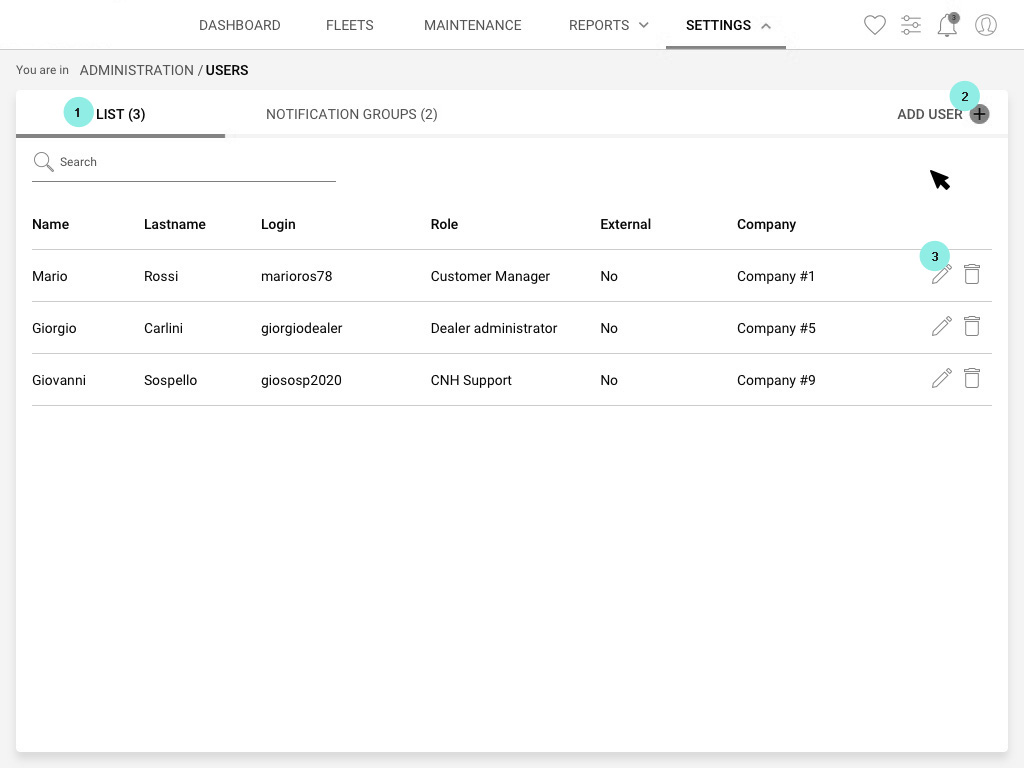Select login marioros78
The height and width of the screenshot is (768, 1024).
point(296,276)
